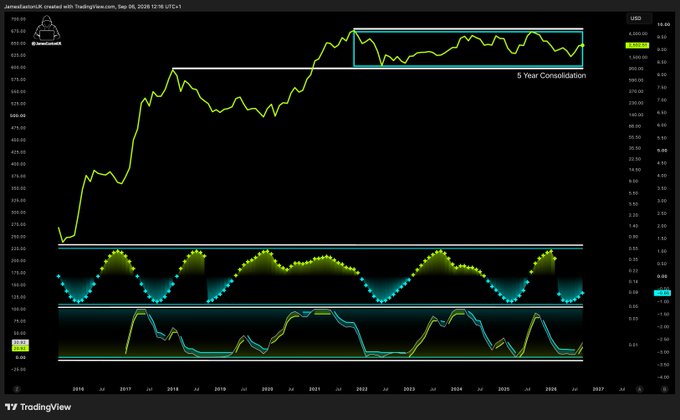Click the circular Z button on time axis
Image resolution: width=680 pixels, height=420 pixels.
pyautogui.click(x=17, y=389)
